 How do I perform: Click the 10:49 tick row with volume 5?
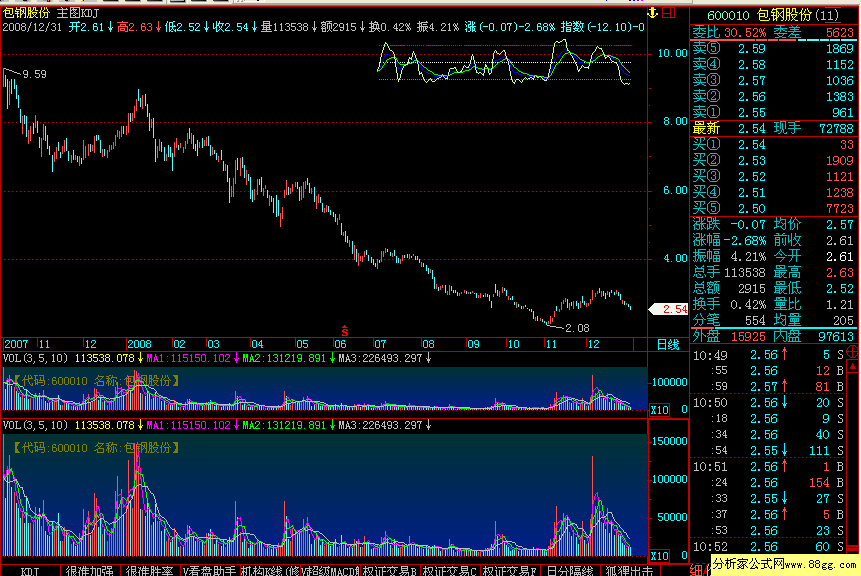click(768, 355)
